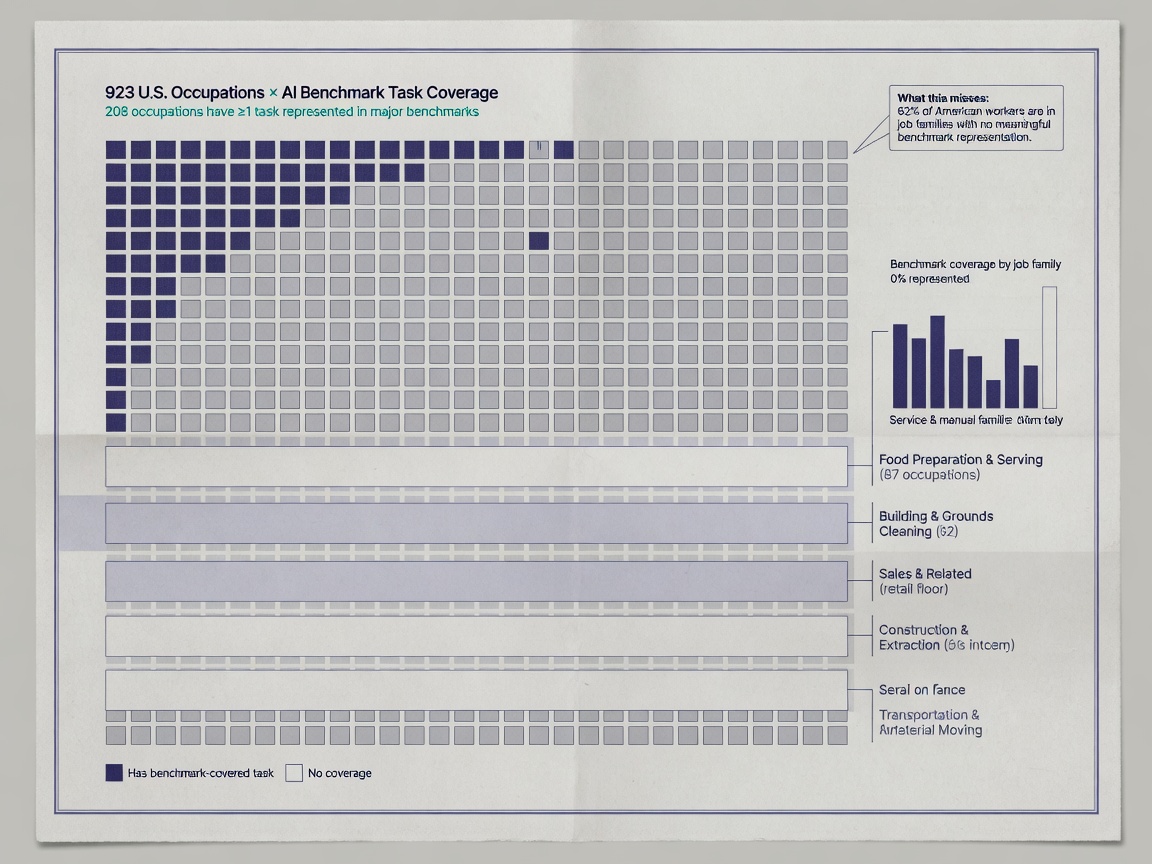Click the isolated dark square amid gray grid cells

539,241
